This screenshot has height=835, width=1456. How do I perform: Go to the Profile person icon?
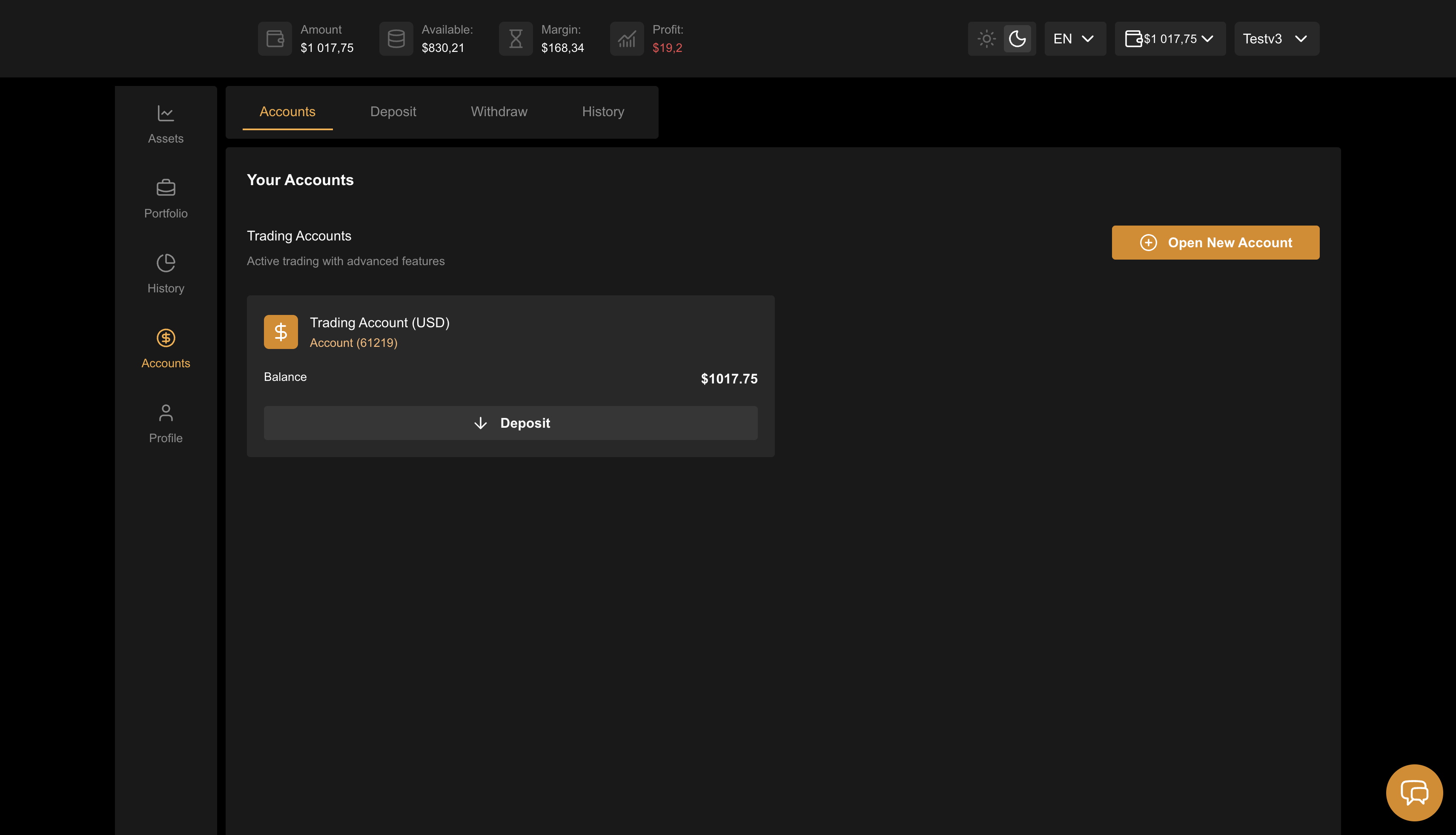166,413
